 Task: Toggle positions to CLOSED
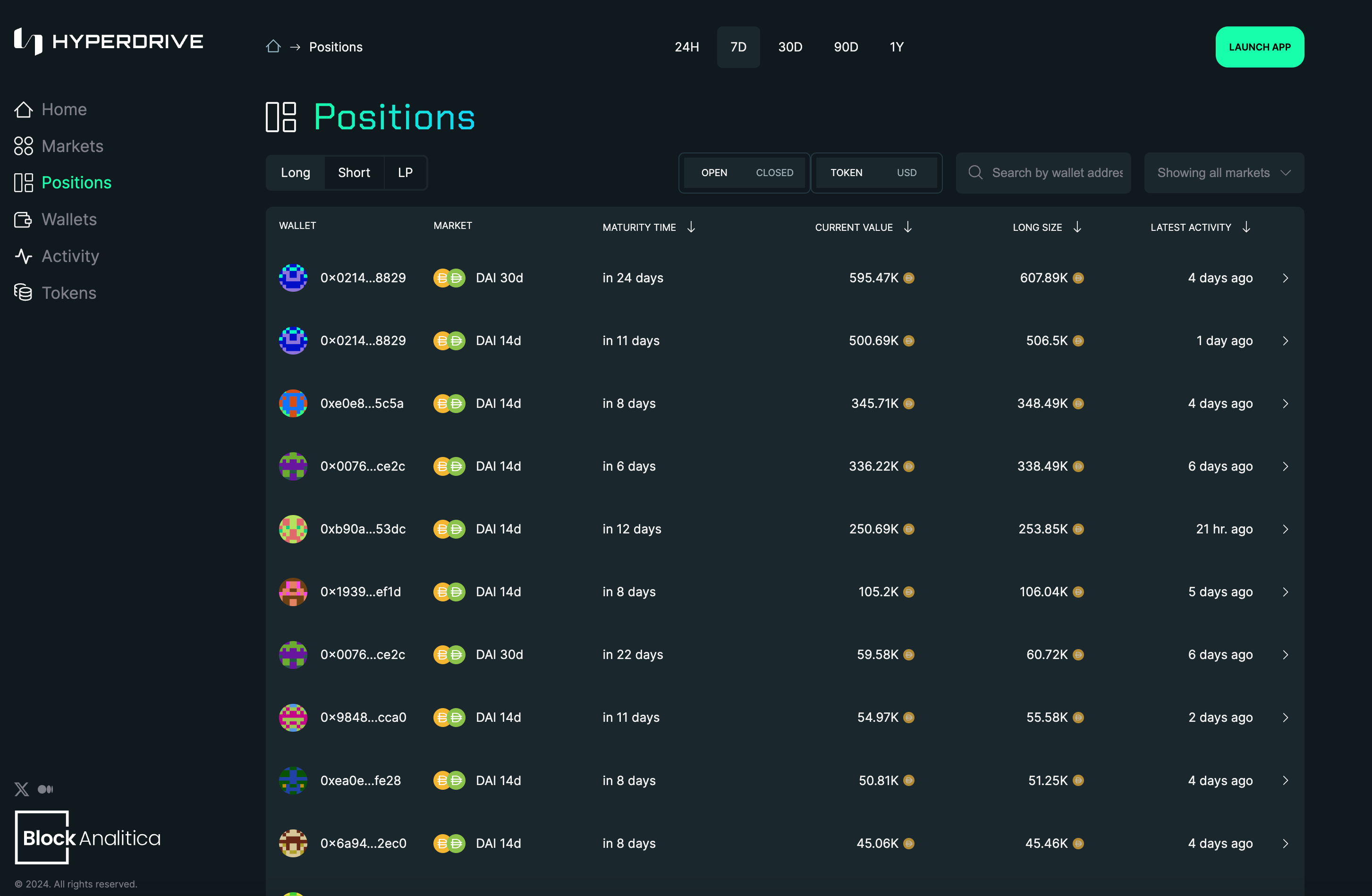pyautogui.click(x=774, y=172)
